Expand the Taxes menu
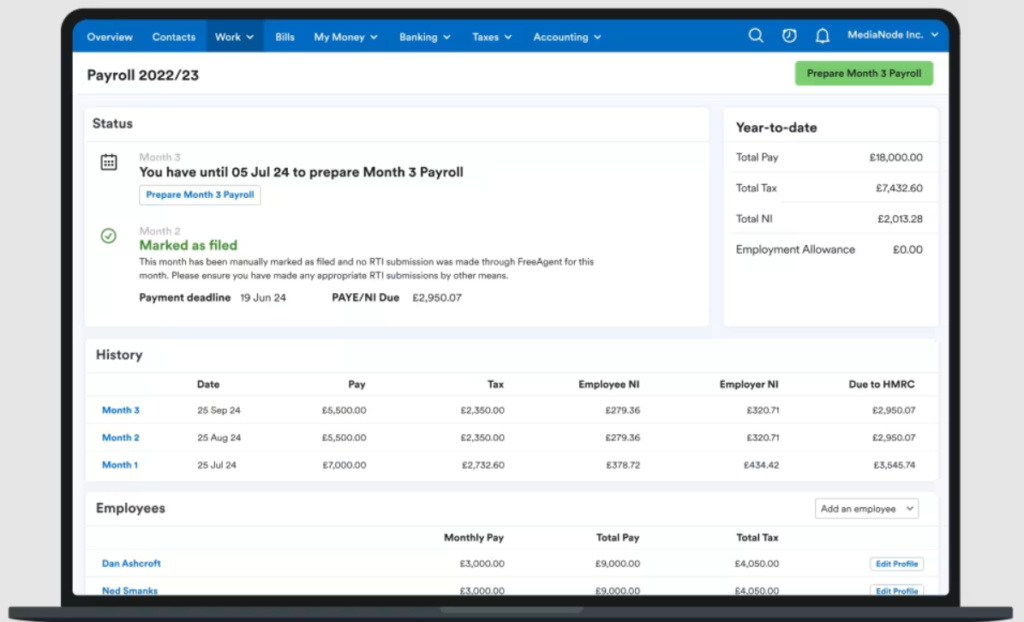The width and height of the screenshot is (1024, 622). pos(491,36)
